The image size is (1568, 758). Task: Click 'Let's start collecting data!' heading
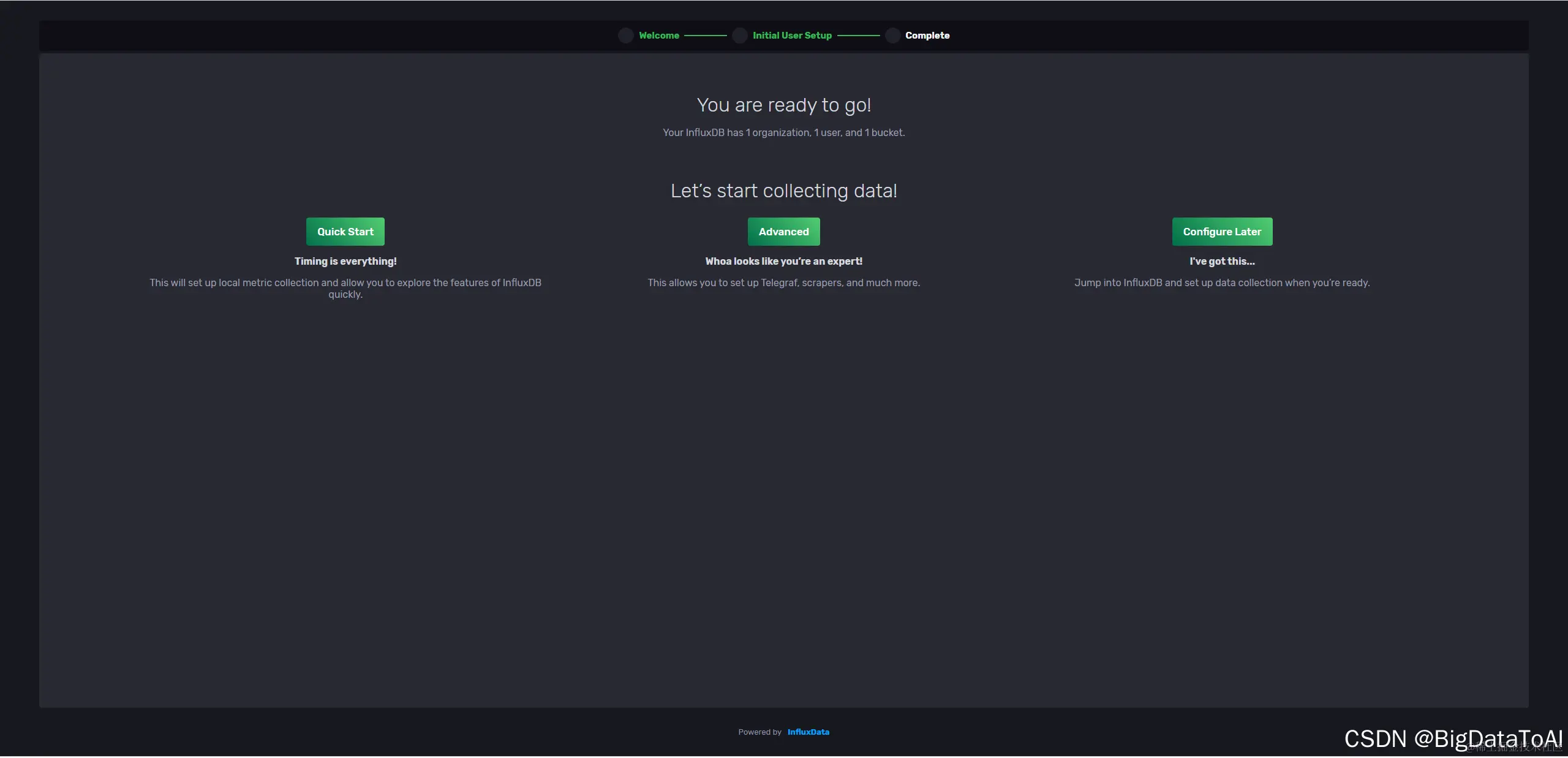[783, 191]
